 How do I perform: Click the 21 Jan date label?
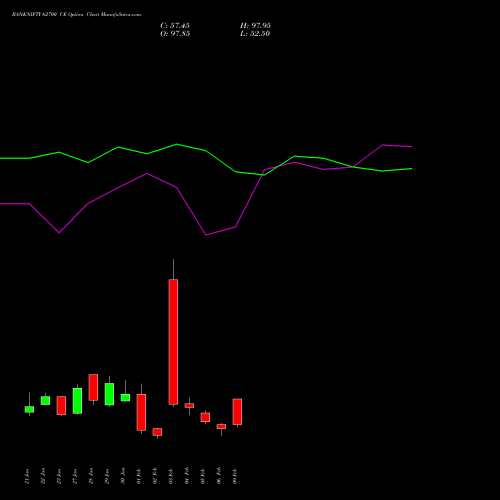(27, 476)
